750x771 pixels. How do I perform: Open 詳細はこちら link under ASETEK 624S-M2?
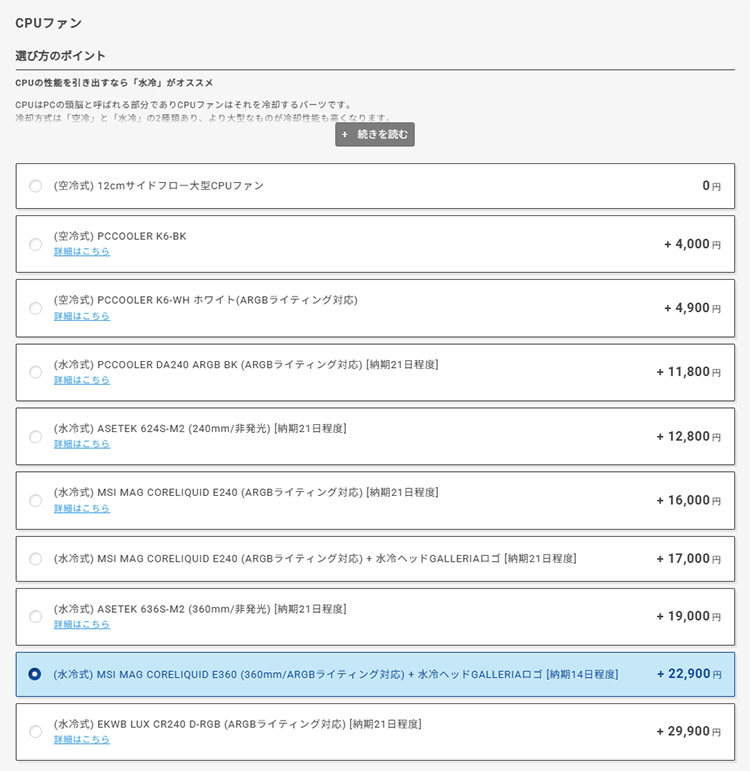click(82, 444)
